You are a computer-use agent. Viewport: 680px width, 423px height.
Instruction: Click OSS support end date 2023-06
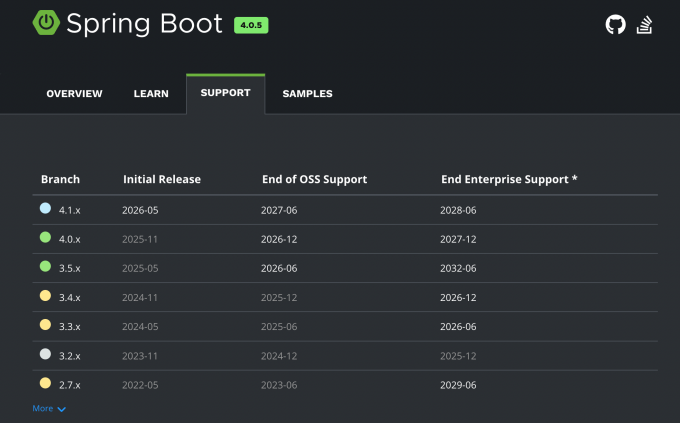coord(279,385)
